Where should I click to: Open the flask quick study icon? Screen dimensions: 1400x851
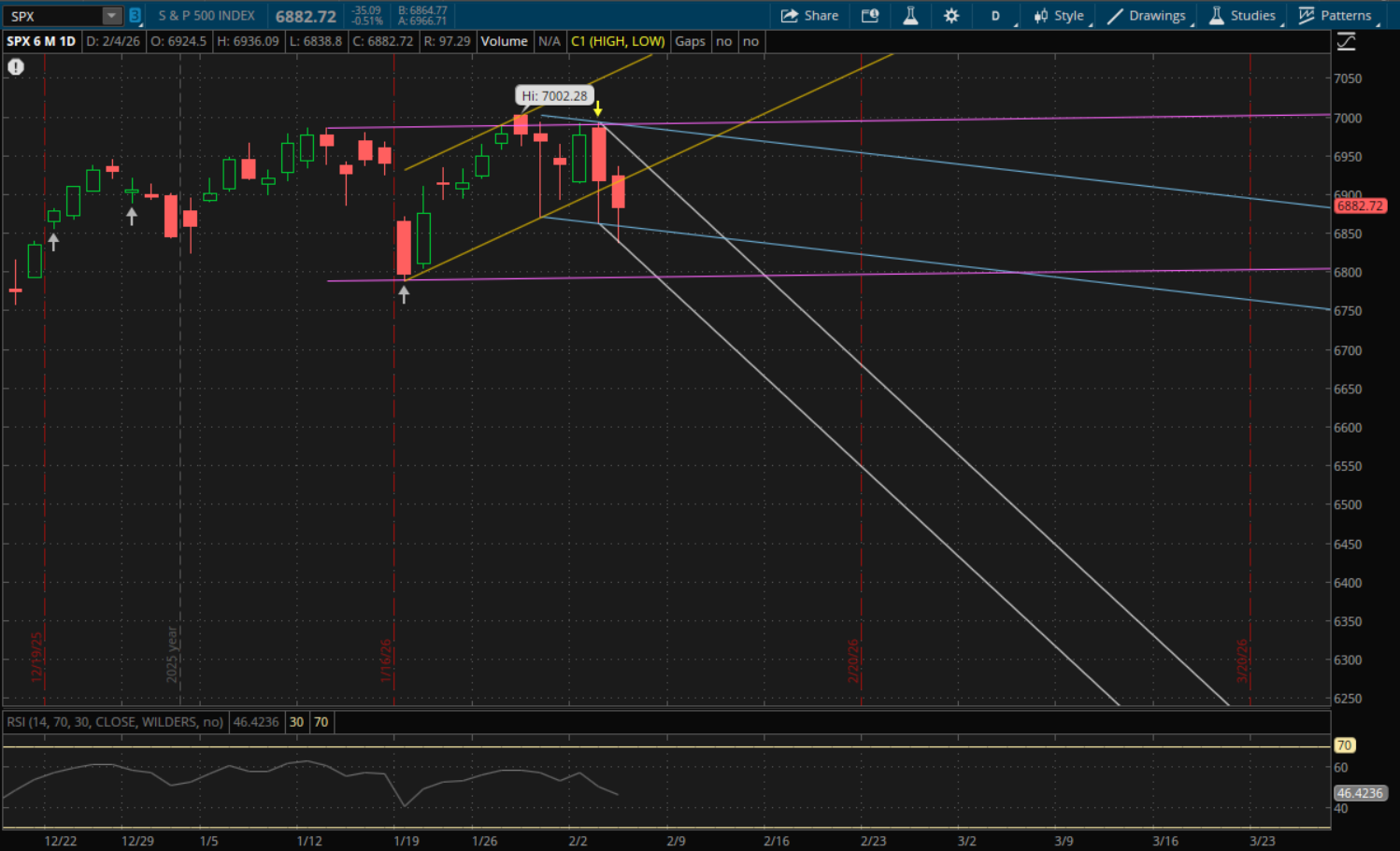[x=910, y=16]
